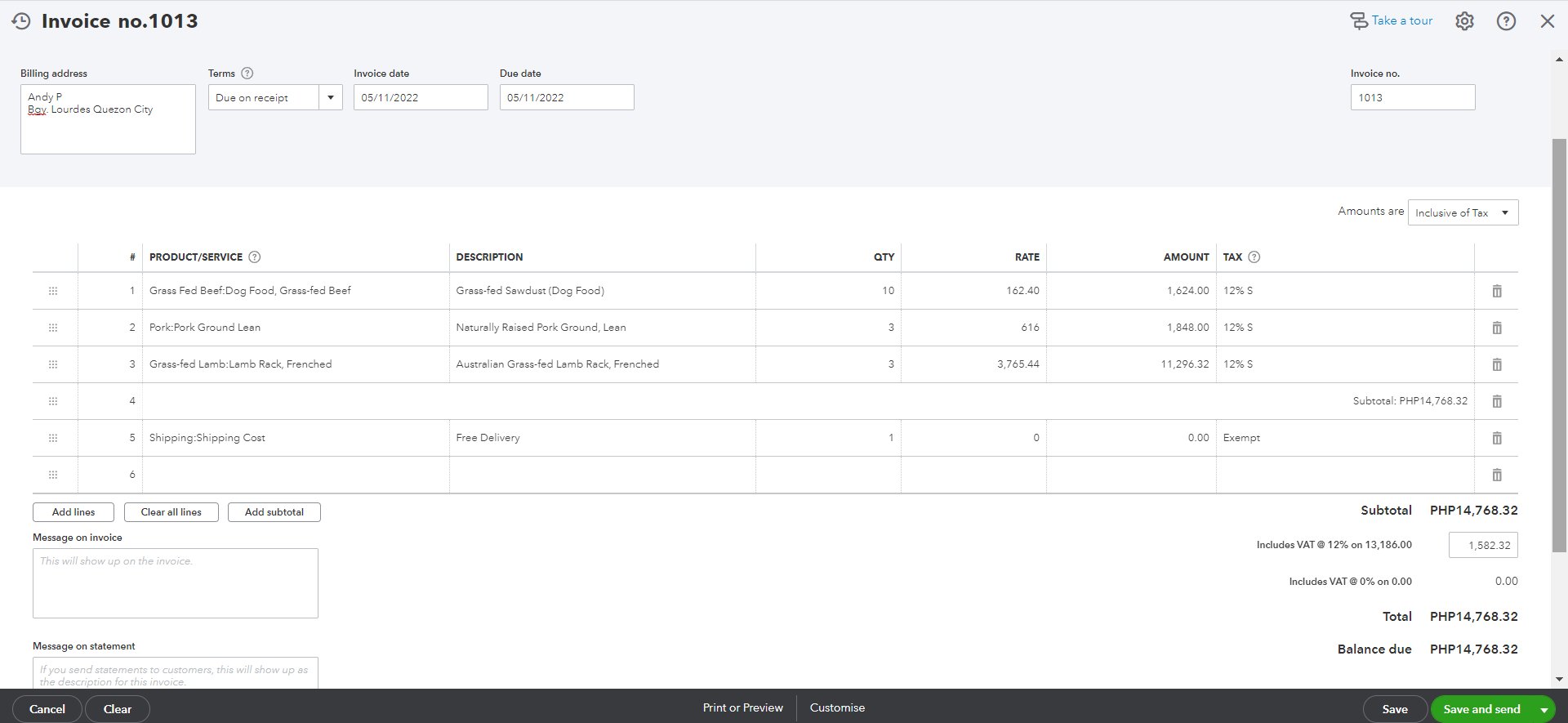
Task: Click the rate 3,765.44 cell
Action: click(x=973, y=364)
